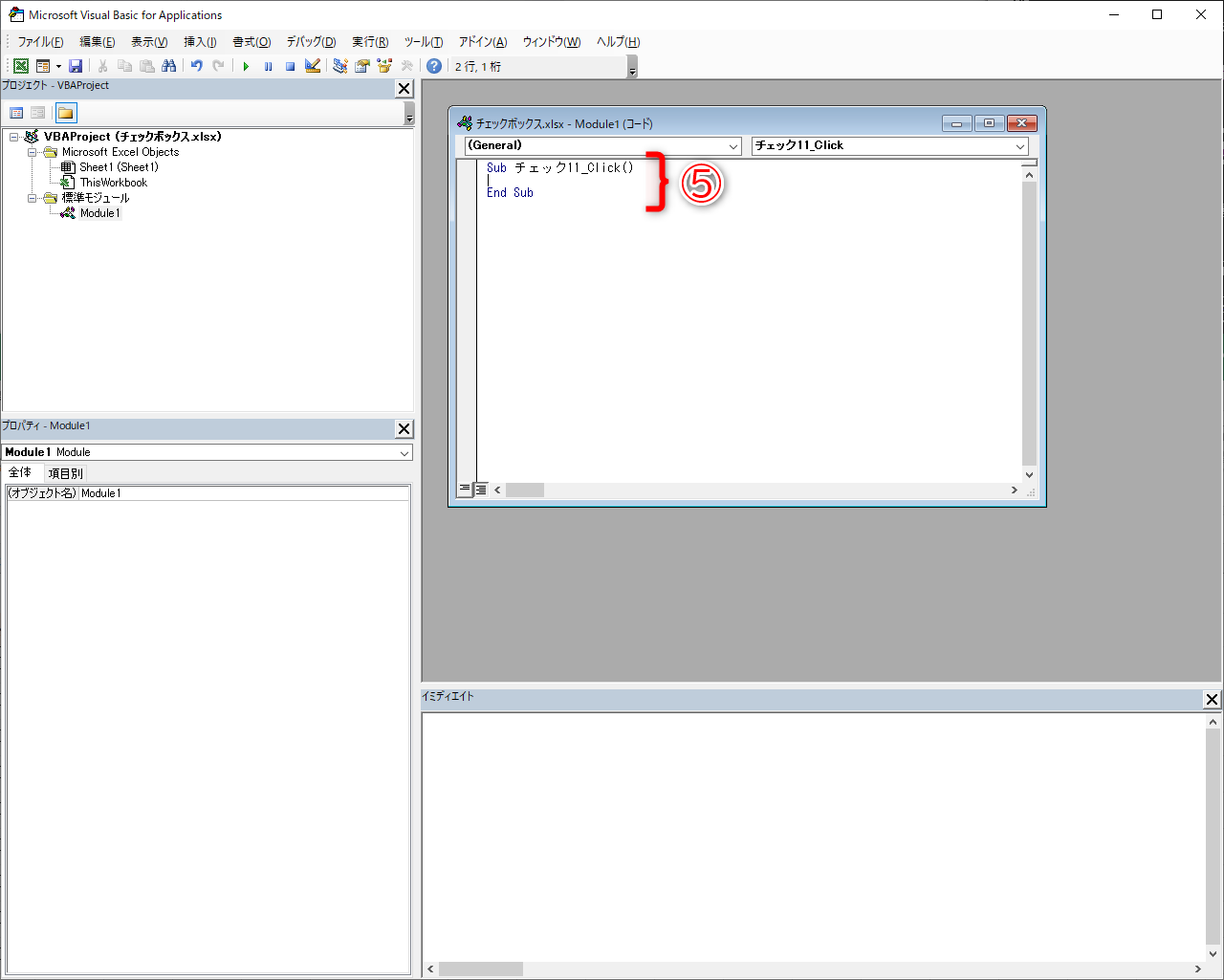Open the 挿入(I) menu
Screen dimensions: 1224x980
coord(200,42)
